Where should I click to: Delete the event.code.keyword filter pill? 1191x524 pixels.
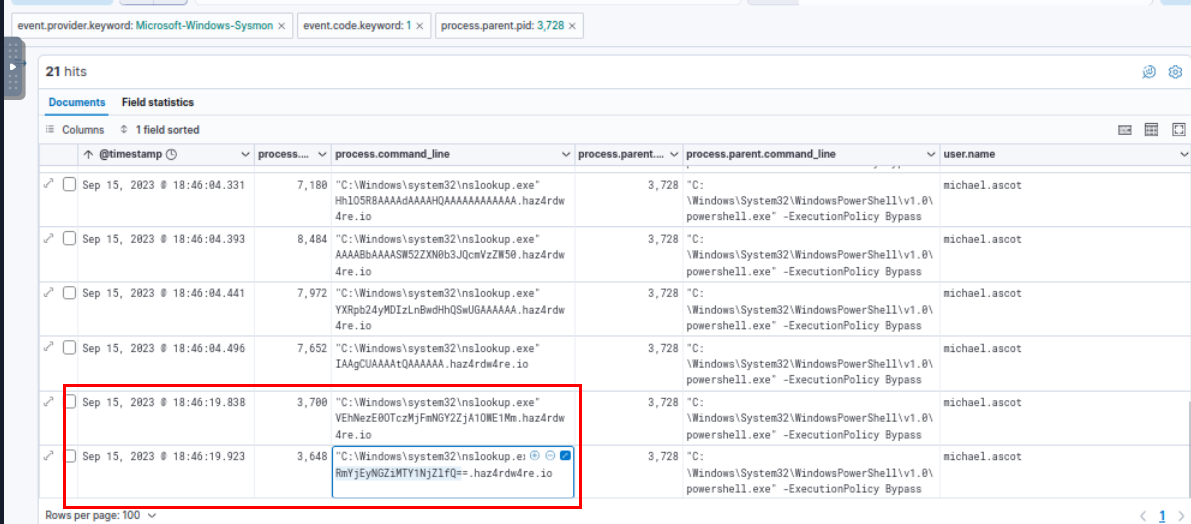[419, 25]
